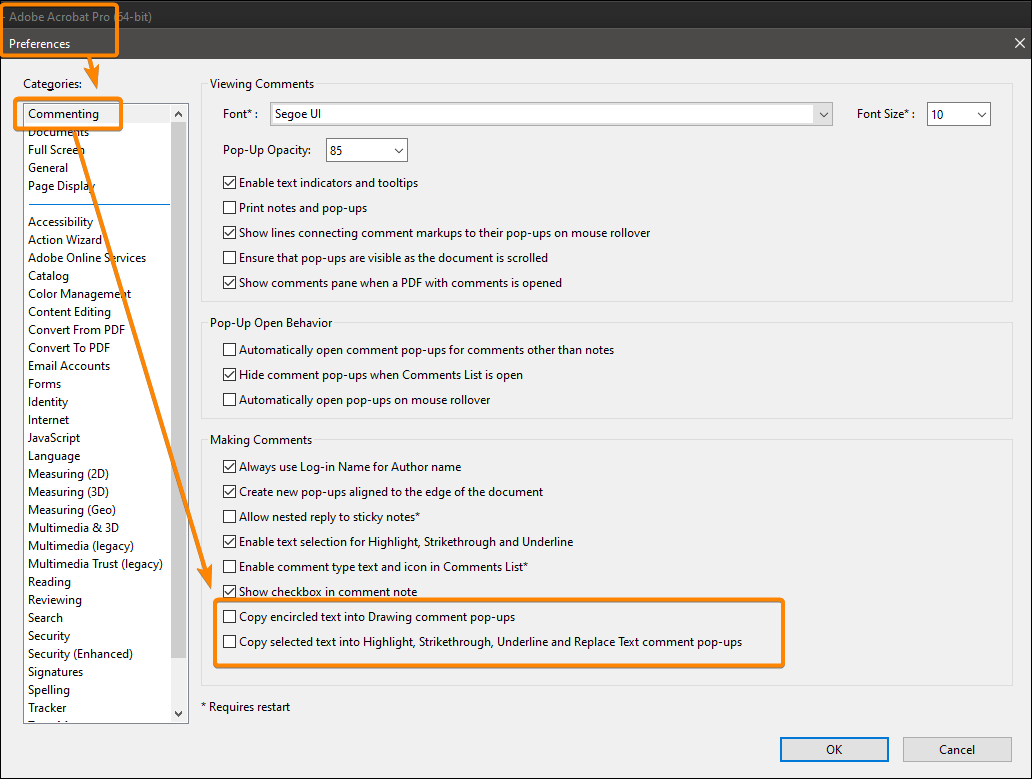The height and width of the screenshot is (779, 1032).
Task: Uncheck hide comment pop-ups with Comments List
Action: pos(229,374)
